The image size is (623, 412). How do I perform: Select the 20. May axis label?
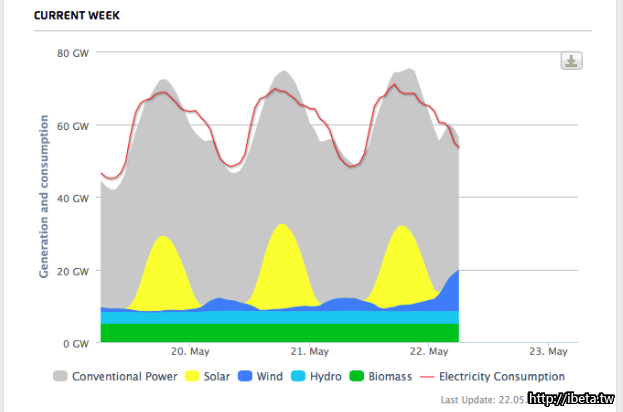[190, 352]
